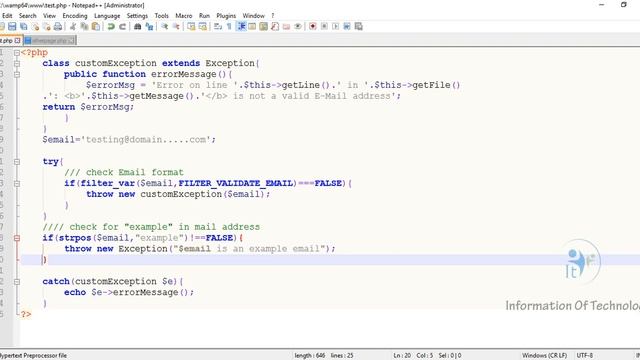
Task: Click the 'echo $e->errorMessage();' line
Action: pos(129,292)
